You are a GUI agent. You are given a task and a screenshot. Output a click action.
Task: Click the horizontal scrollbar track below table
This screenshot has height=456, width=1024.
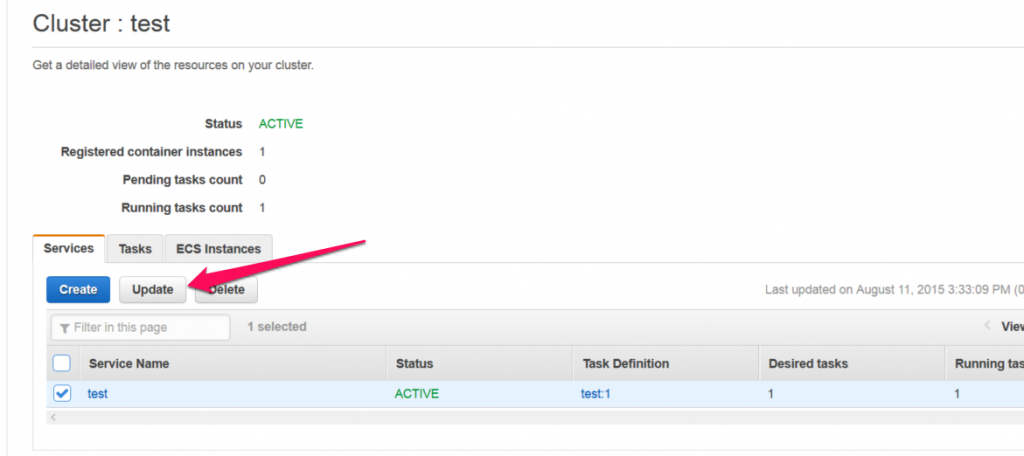pyautogui.click(x=536, y=417)
